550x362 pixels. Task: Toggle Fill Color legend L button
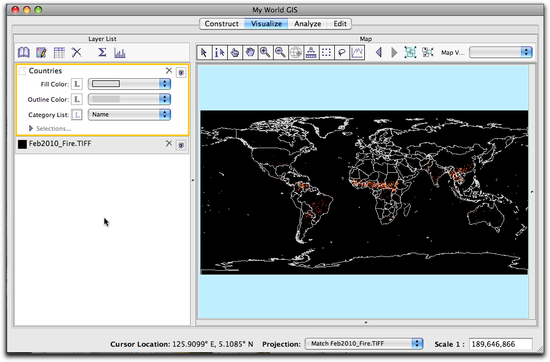[77, 84]
